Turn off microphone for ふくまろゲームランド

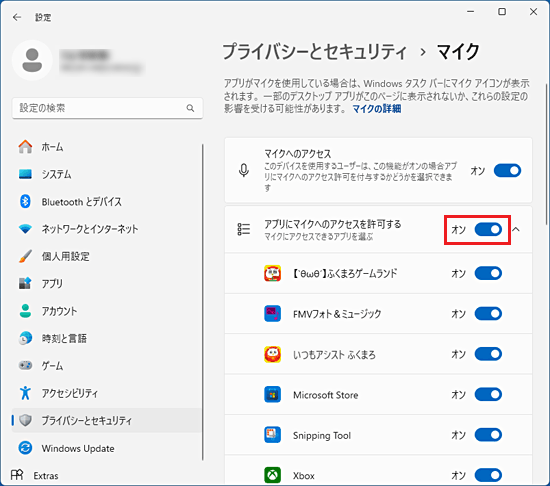(488, 273)
